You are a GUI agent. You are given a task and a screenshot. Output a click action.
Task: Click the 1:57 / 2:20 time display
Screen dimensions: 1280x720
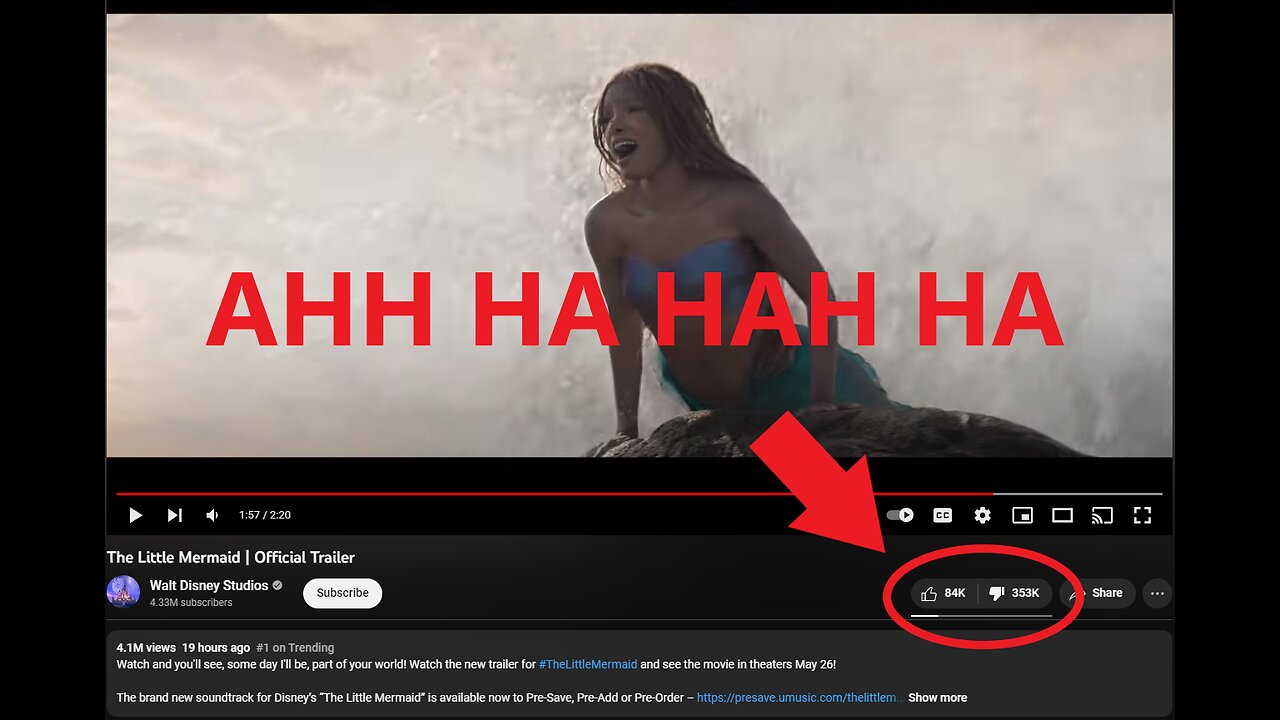coord(265,515)
